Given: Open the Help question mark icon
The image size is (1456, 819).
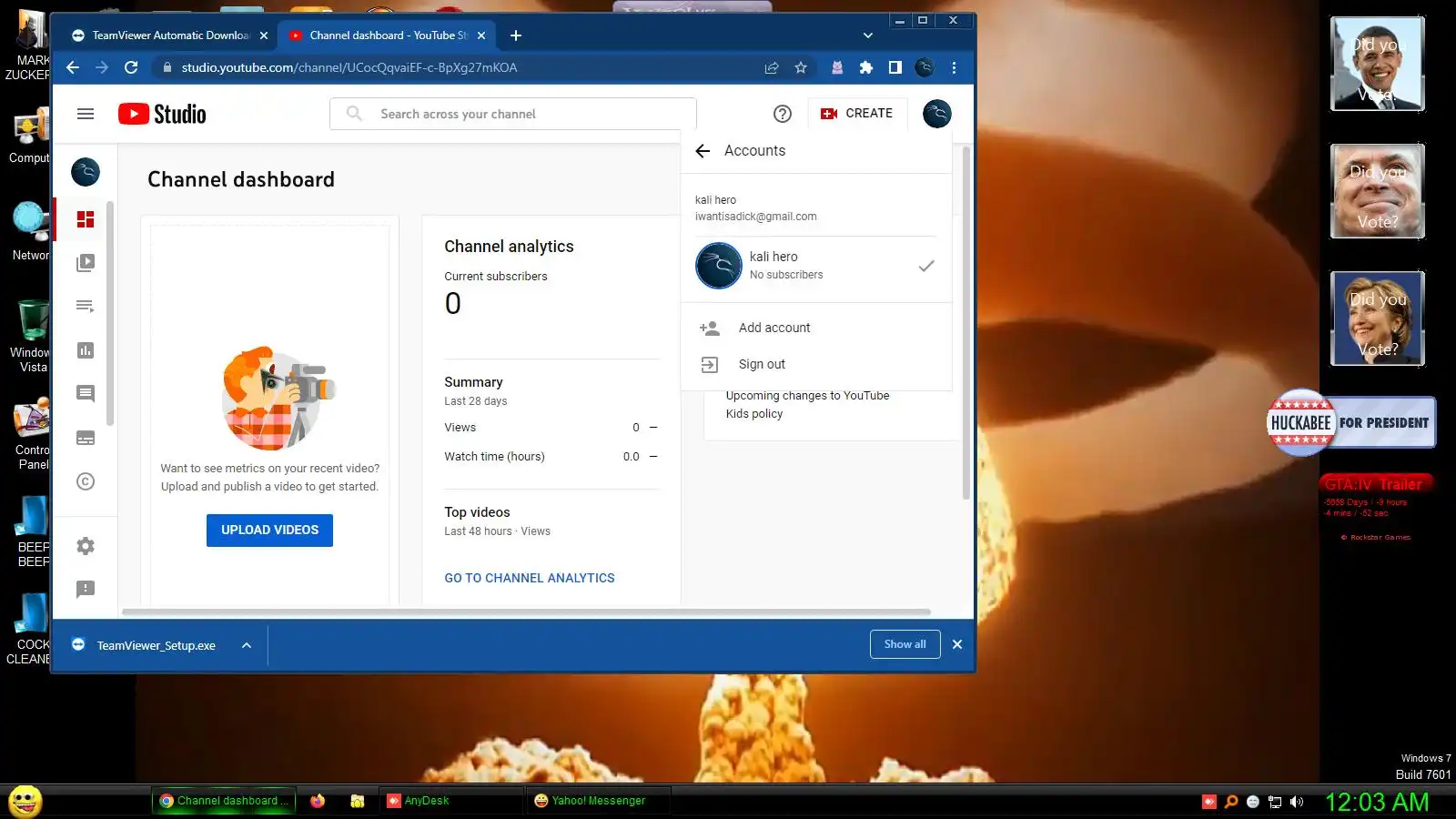Looking at the screenshot, I should (782, 114).
